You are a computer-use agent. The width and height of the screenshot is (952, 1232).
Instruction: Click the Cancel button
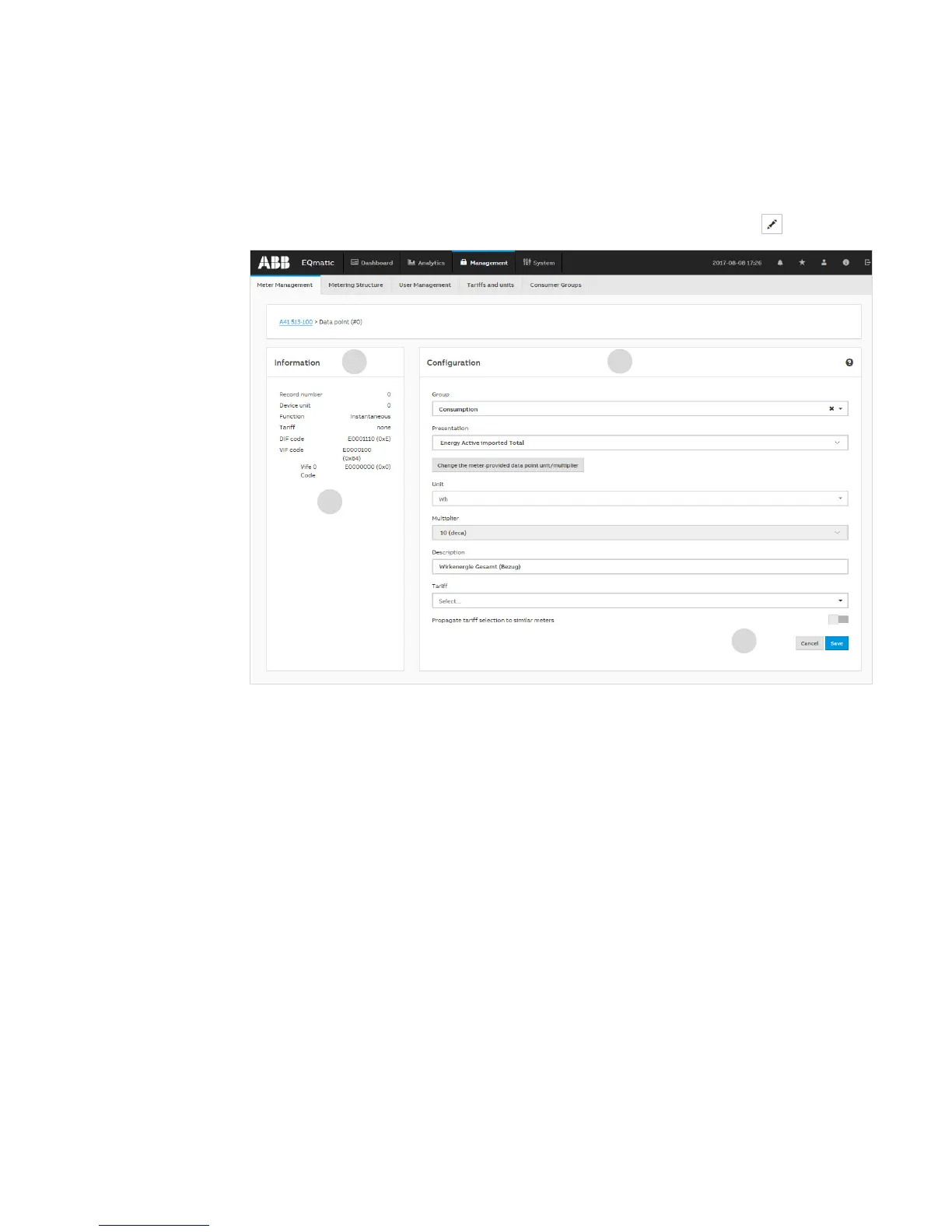[x=810, y=643]
